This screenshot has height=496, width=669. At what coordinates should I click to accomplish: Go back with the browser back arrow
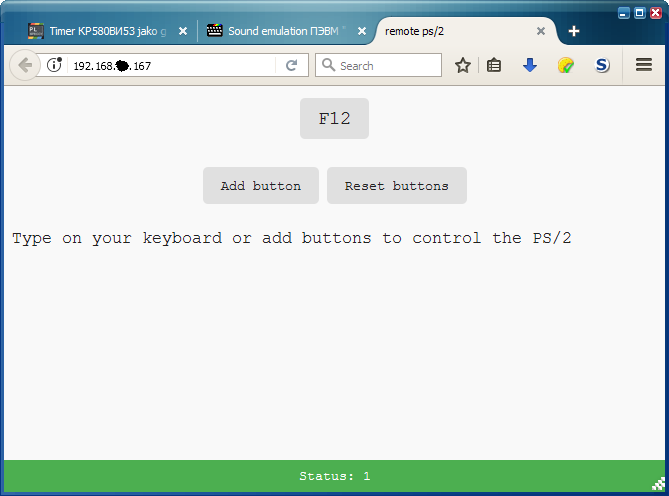[25, 65]
